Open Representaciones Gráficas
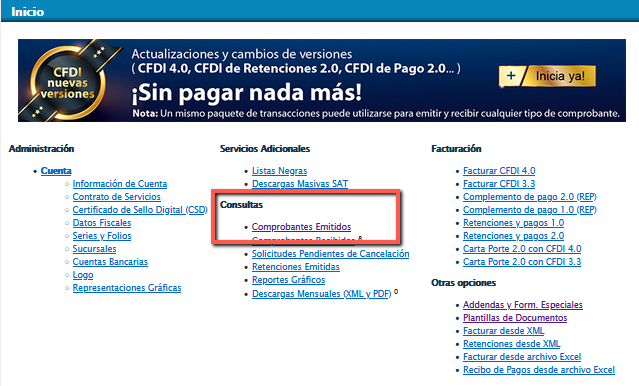 (127, 288)
